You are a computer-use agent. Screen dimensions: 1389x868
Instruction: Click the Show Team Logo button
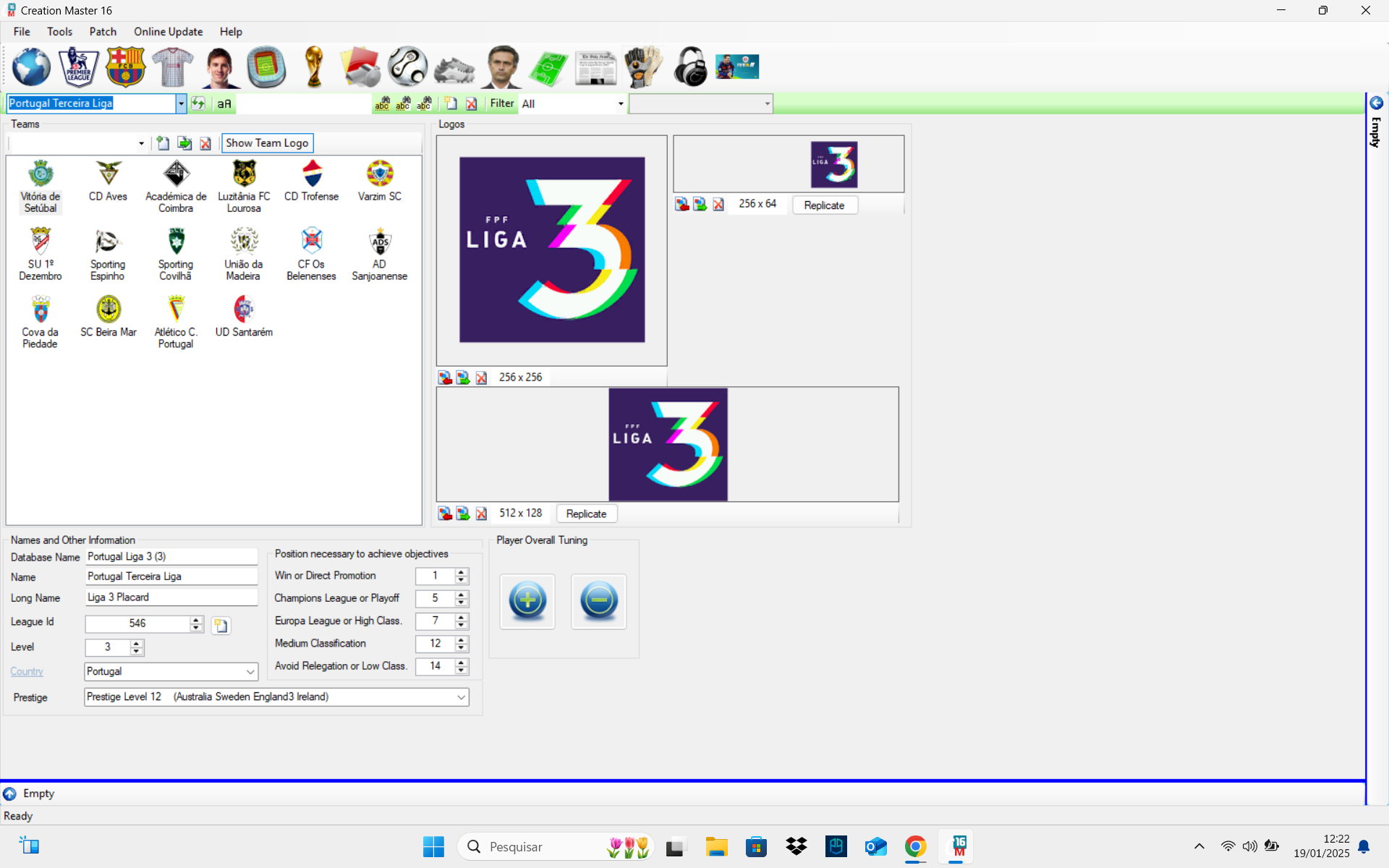point(267,143)
